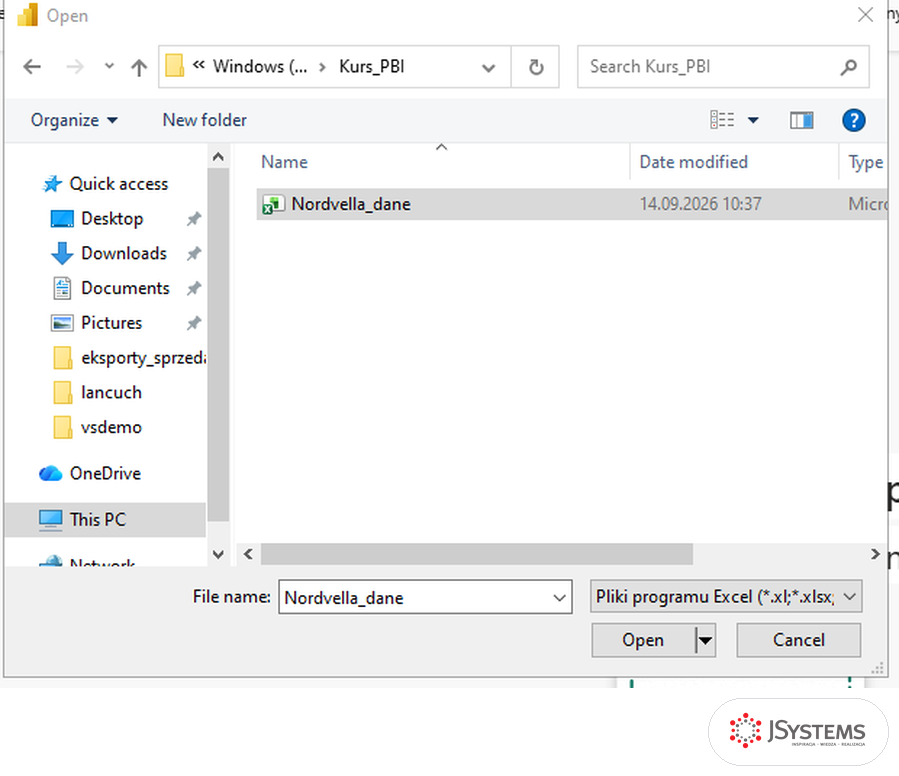Click the lancuch folder icon
The image size is (899, 776).
pos(62,392)
